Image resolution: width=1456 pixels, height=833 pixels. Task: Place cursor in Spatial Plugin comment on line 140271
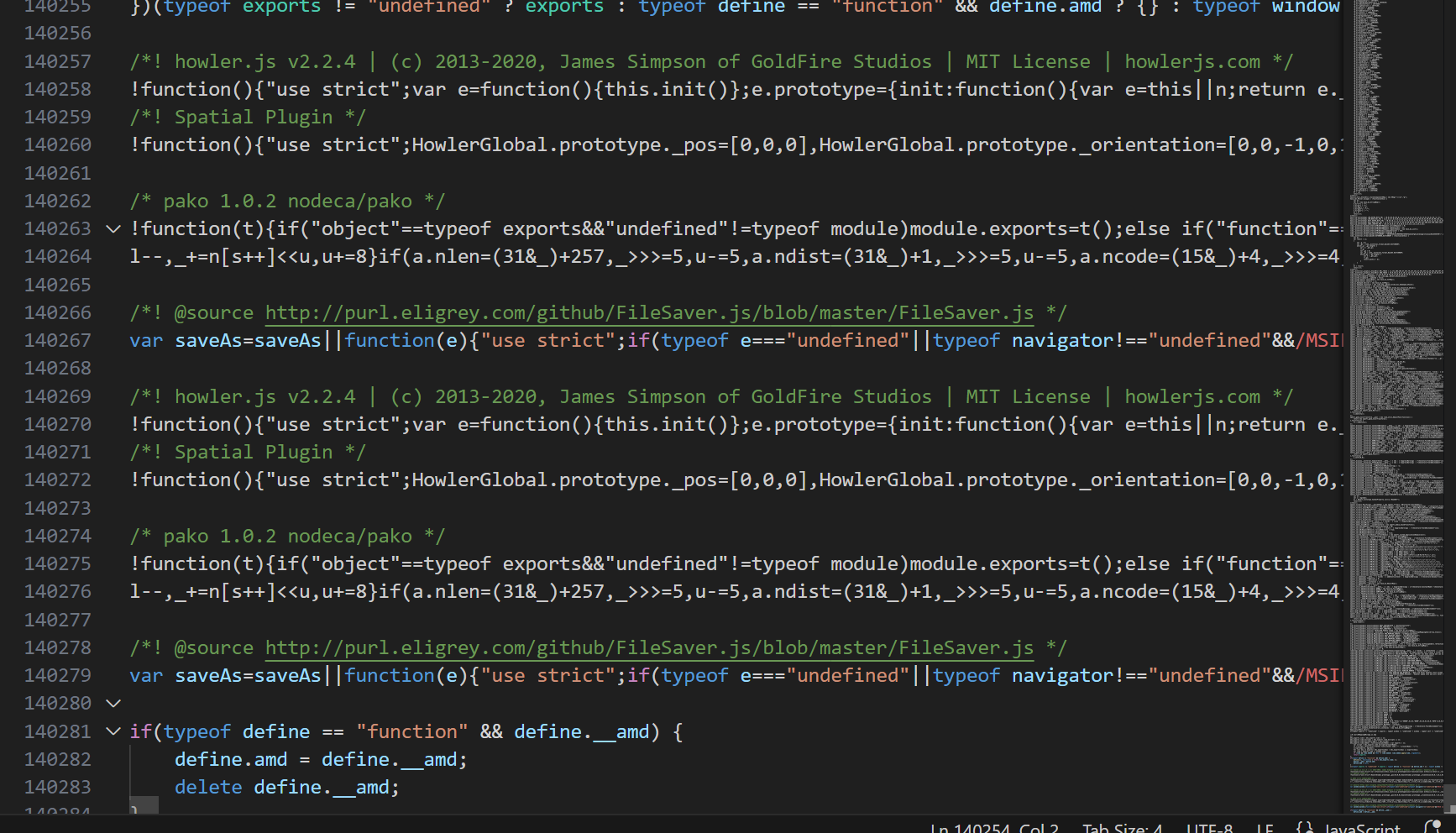click(248, 452)
